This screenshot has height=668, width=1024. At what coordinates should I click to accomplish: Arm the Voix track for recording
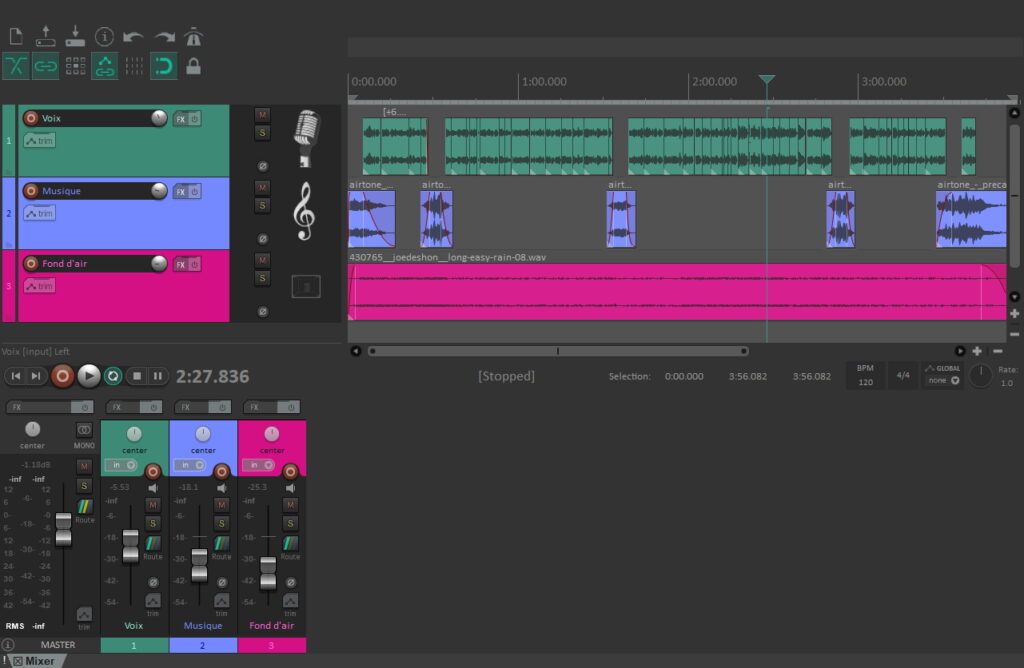click(30, 118)
